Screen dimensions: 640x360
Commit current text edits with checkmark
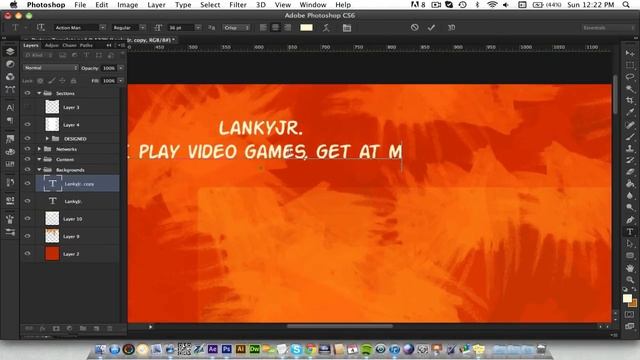431,27
